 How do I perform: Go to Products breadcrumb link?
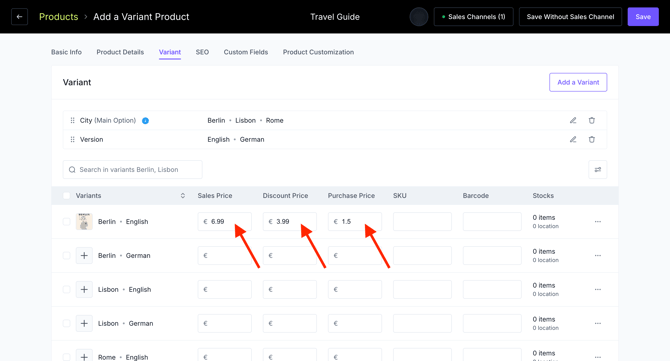[59, 17]
